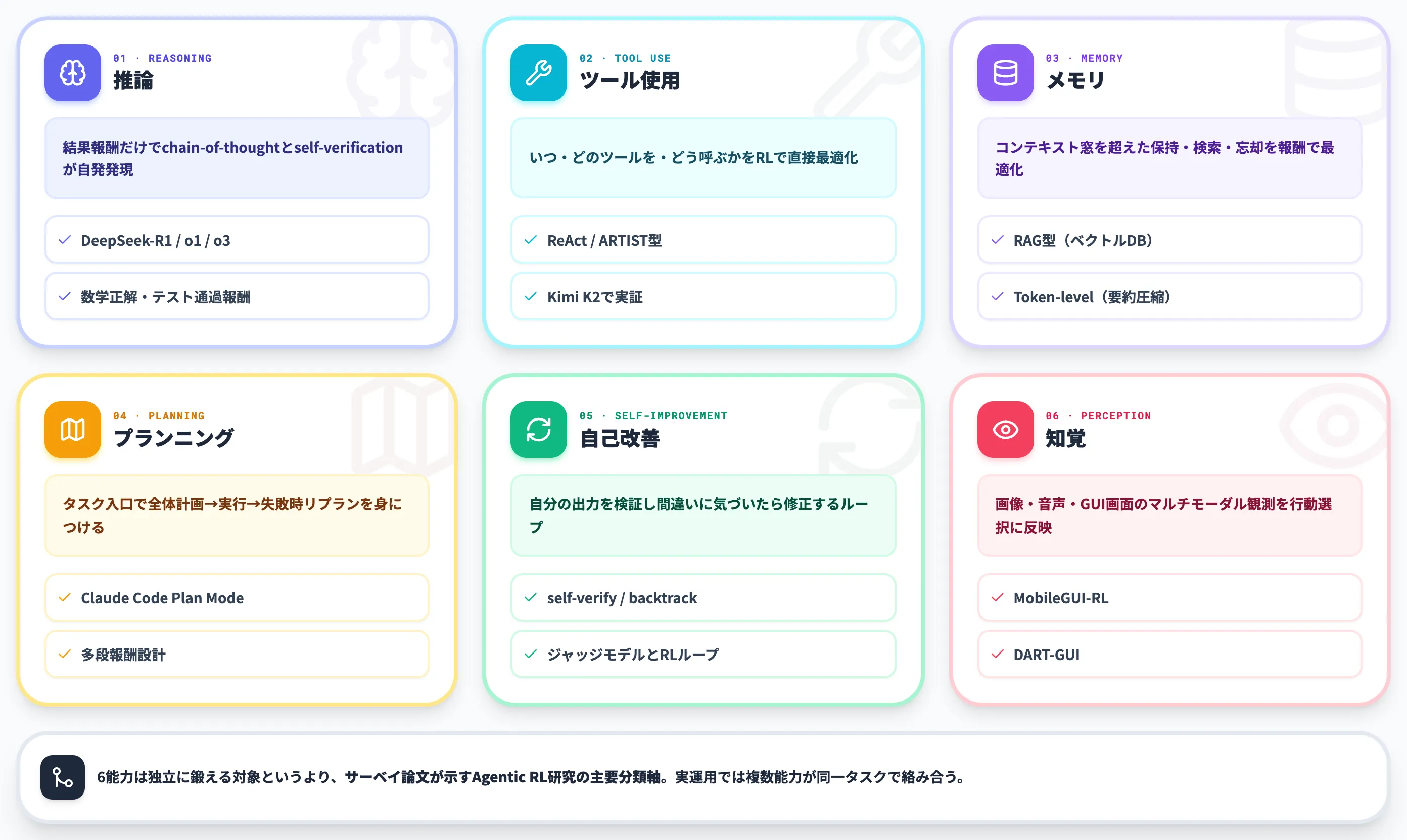This screenshot has height=840, width=1407.
Task: Click the 05 · SELF-IMPROVEMENT label
Action: 653,416
